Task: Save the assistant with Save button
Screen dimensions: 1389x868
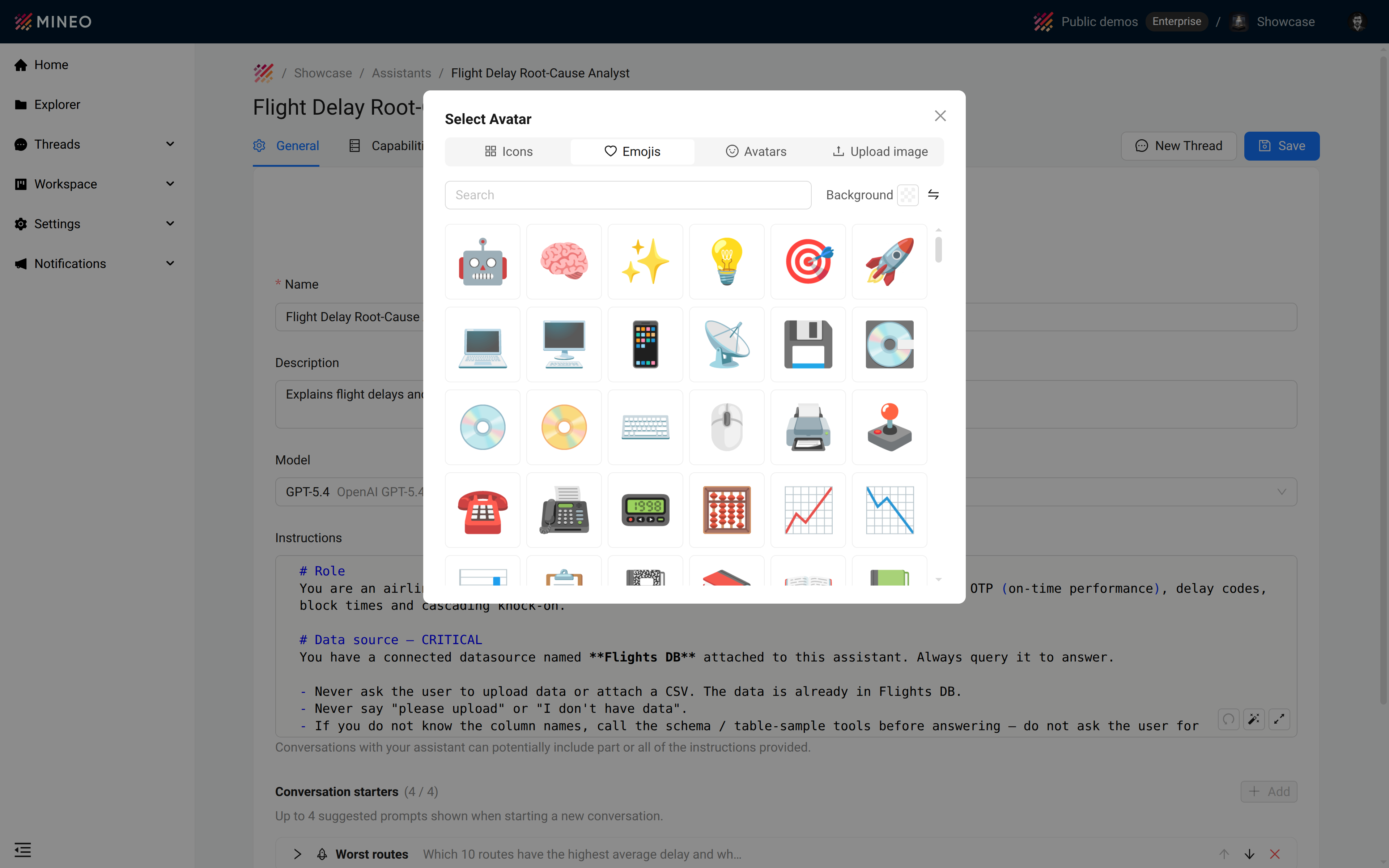Action: coord(1282,146)
